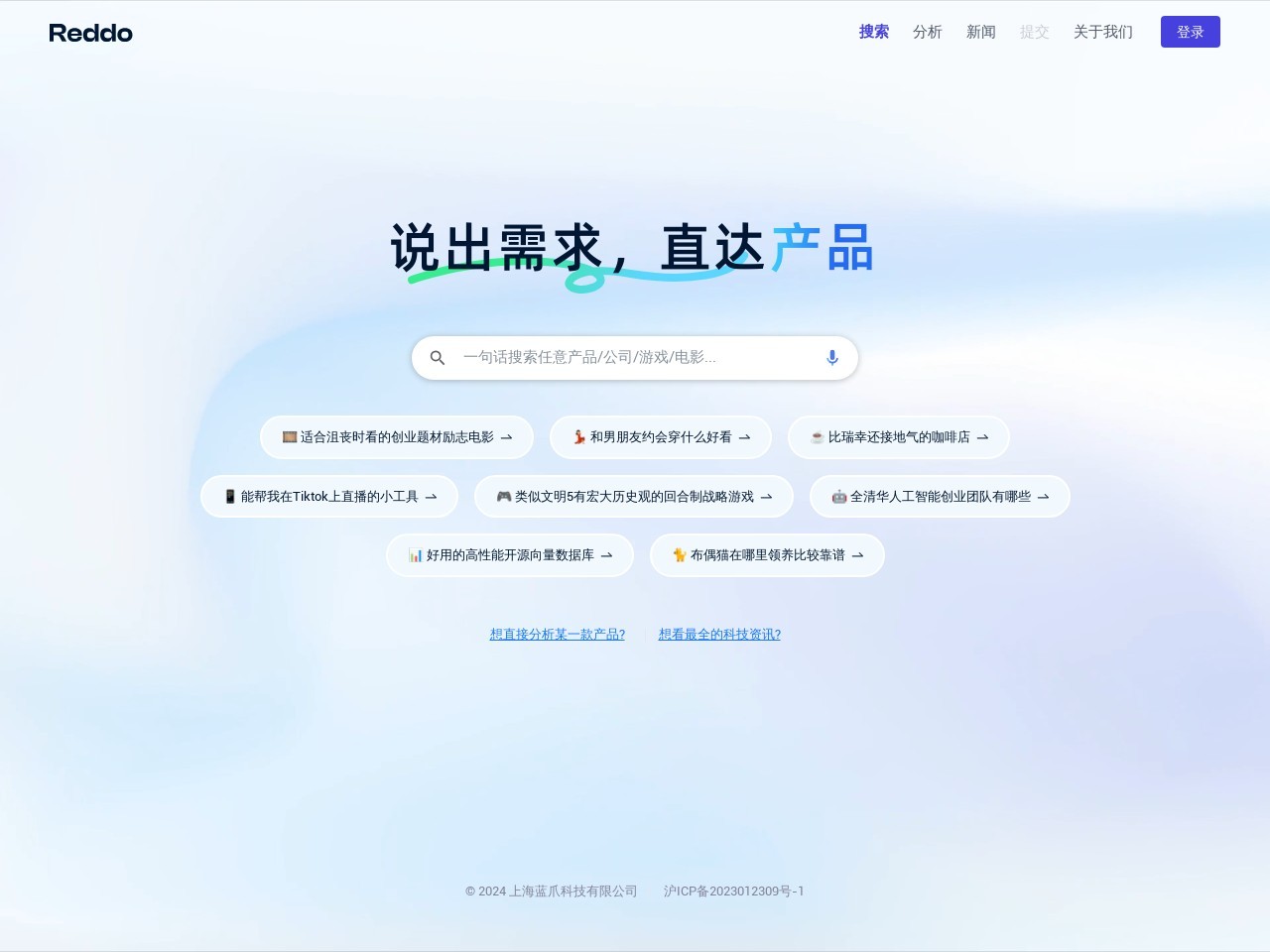Image resolution: width=1270 pixels, height=952 pixels.
Task: Click the coffee cup icon on café suggestion
Action: [817, 437]
